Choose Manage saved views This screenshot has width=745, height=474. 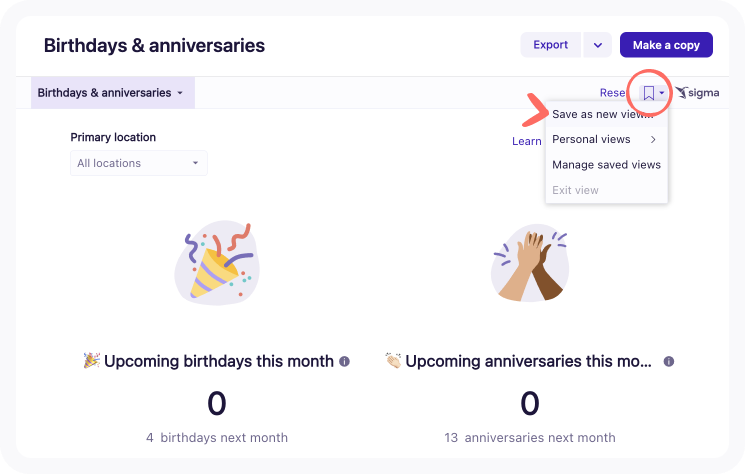pos(606,164)
